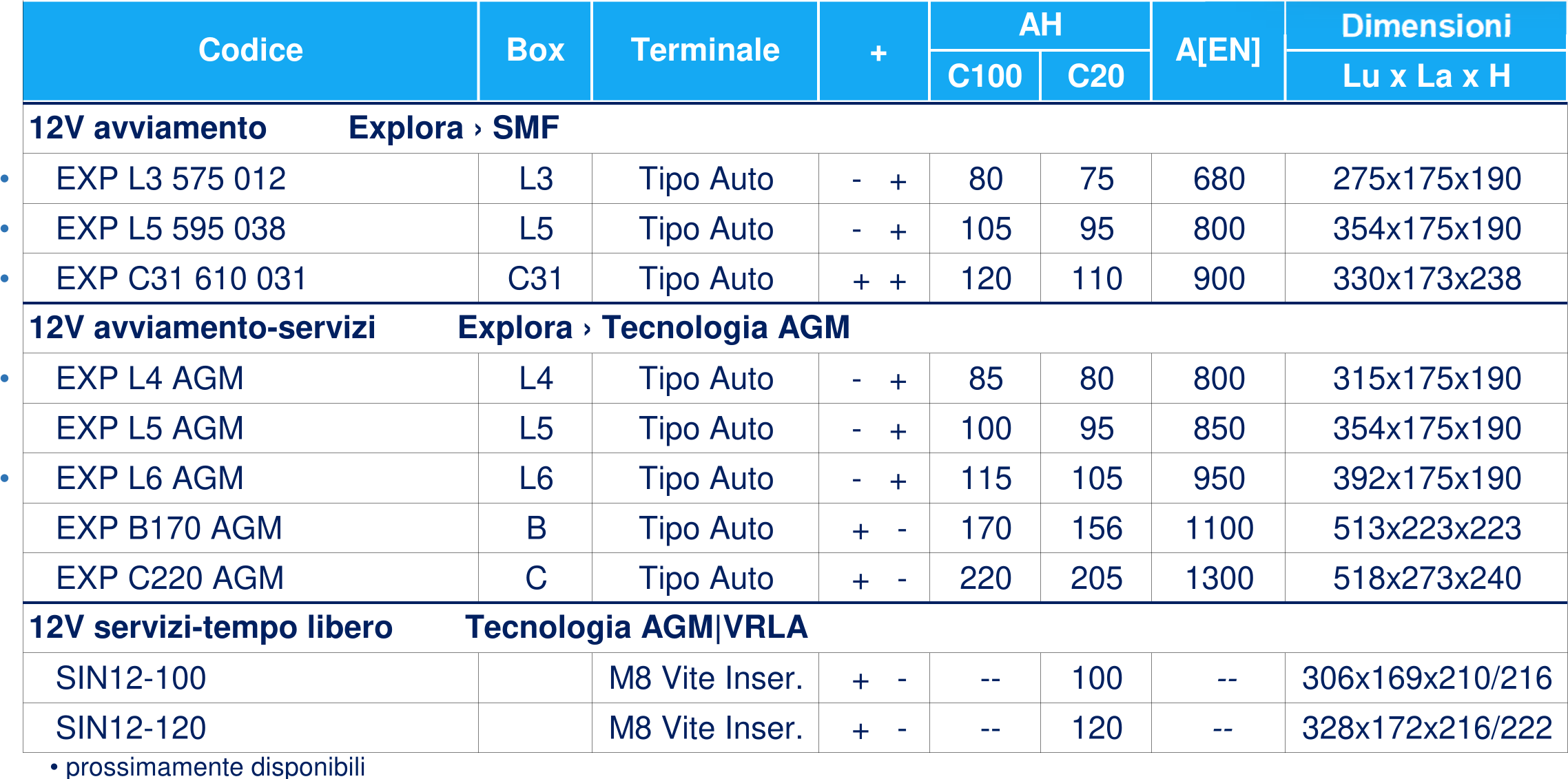The width and height of the screenshot is (1568, 779).
Task: Click the 12V avviamento-servizi section heading
Action: click(203, 327)
